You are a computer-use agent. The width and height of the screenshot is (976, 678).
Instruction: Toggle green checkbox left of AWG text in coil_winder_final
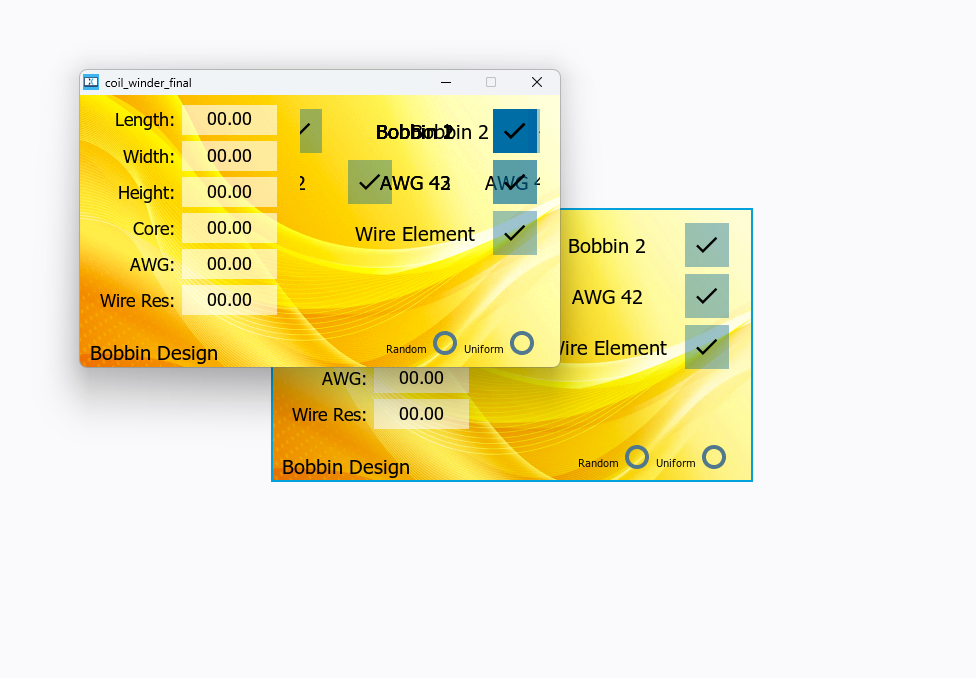(x=370, y=182)
